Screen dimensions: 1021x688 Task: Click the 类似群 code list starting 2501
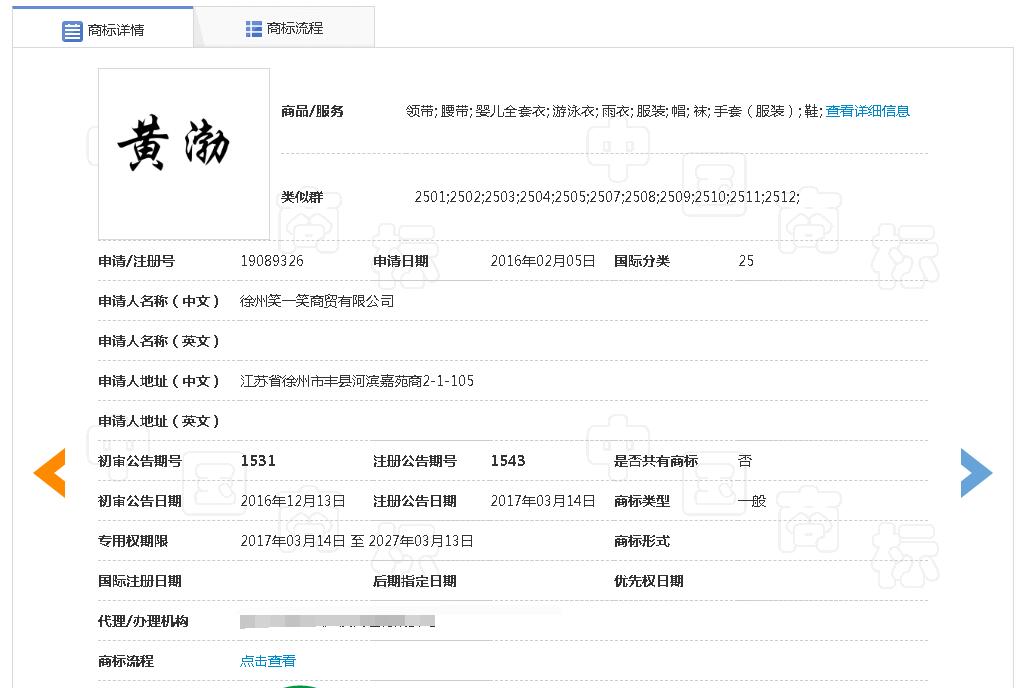(x=606, y=197)
